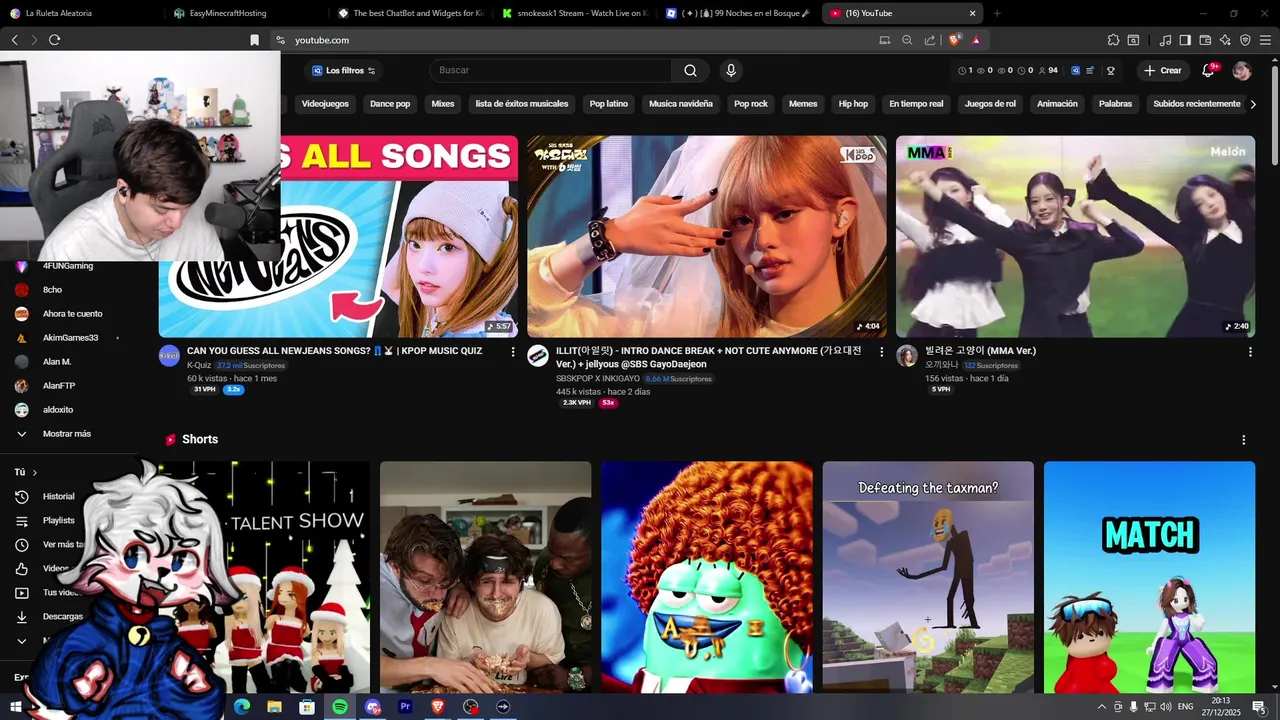Image resolution: width=1280 pixels, height=720 pixels.
Task: Open Shorts section three-dot menu
Action: [x=1243, y=440]
